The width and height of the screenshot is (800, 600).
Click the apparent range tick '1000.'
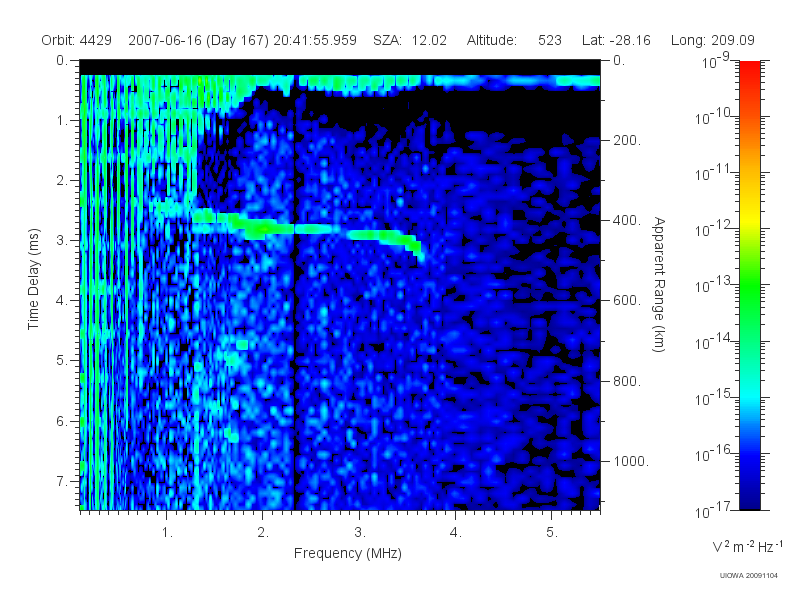tap(631, 461)
